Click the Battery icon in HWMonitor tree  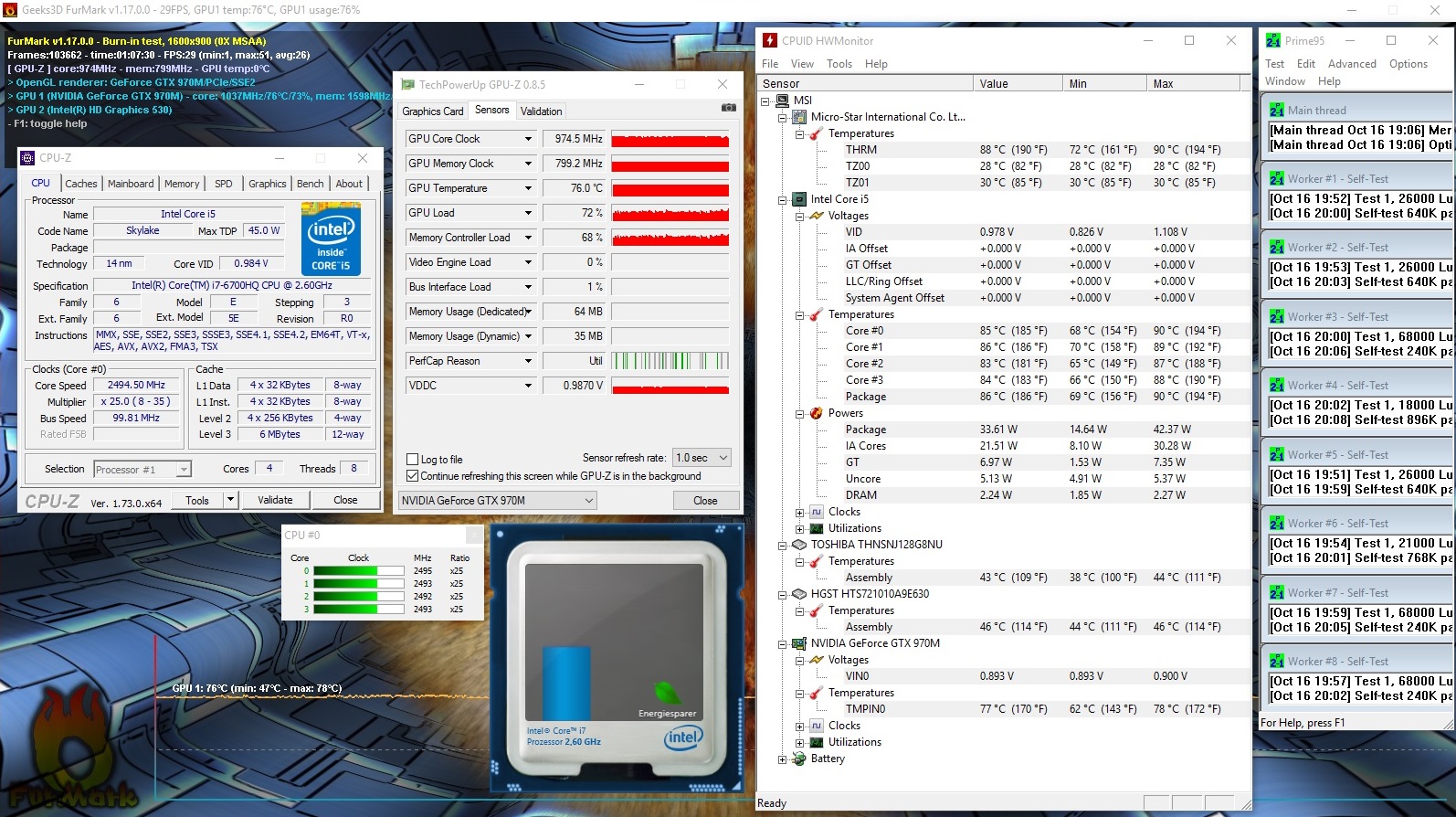[x=799, y=759]
